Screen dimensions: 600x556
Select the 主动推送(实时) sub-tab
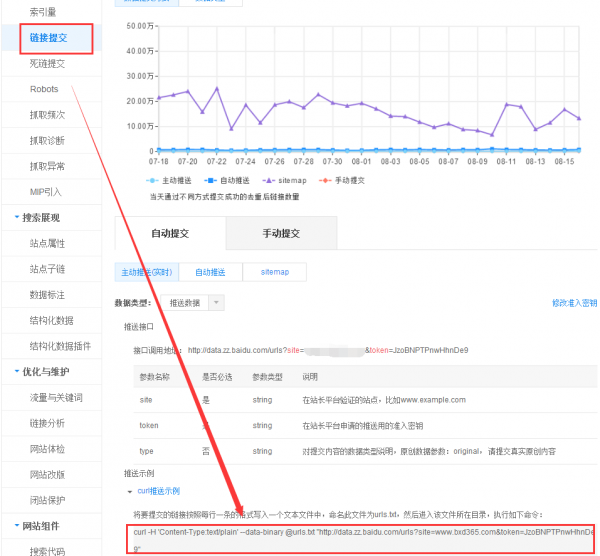coord(147,272)
